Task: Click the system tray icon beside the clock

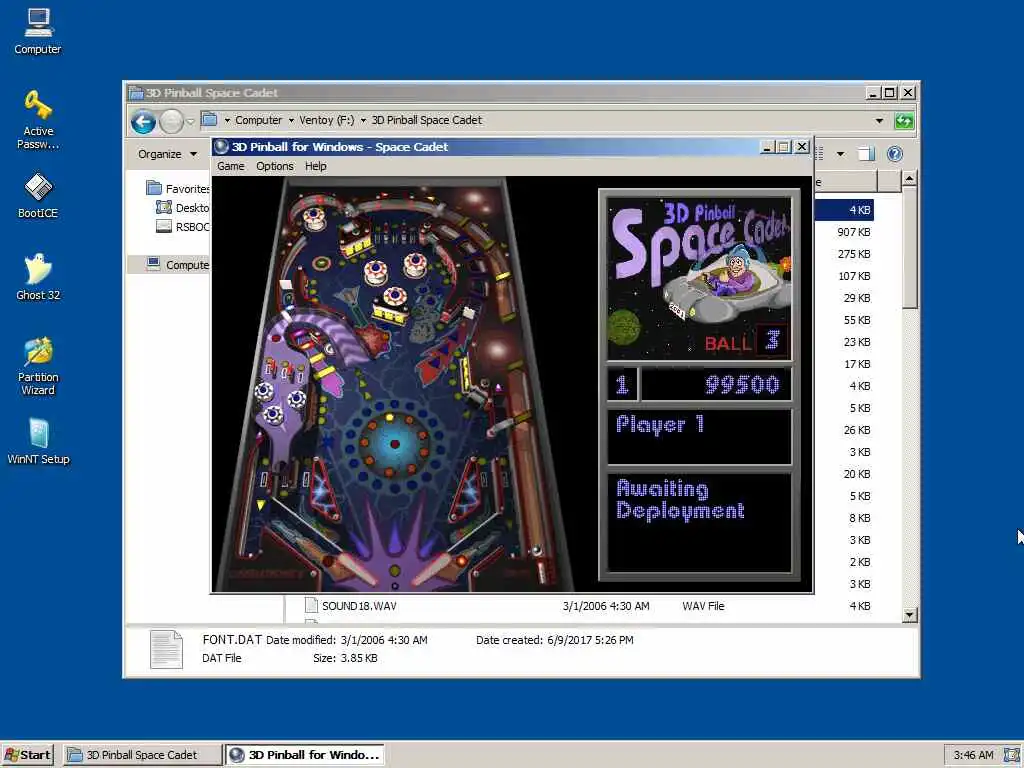Action: click(1012, 755)
